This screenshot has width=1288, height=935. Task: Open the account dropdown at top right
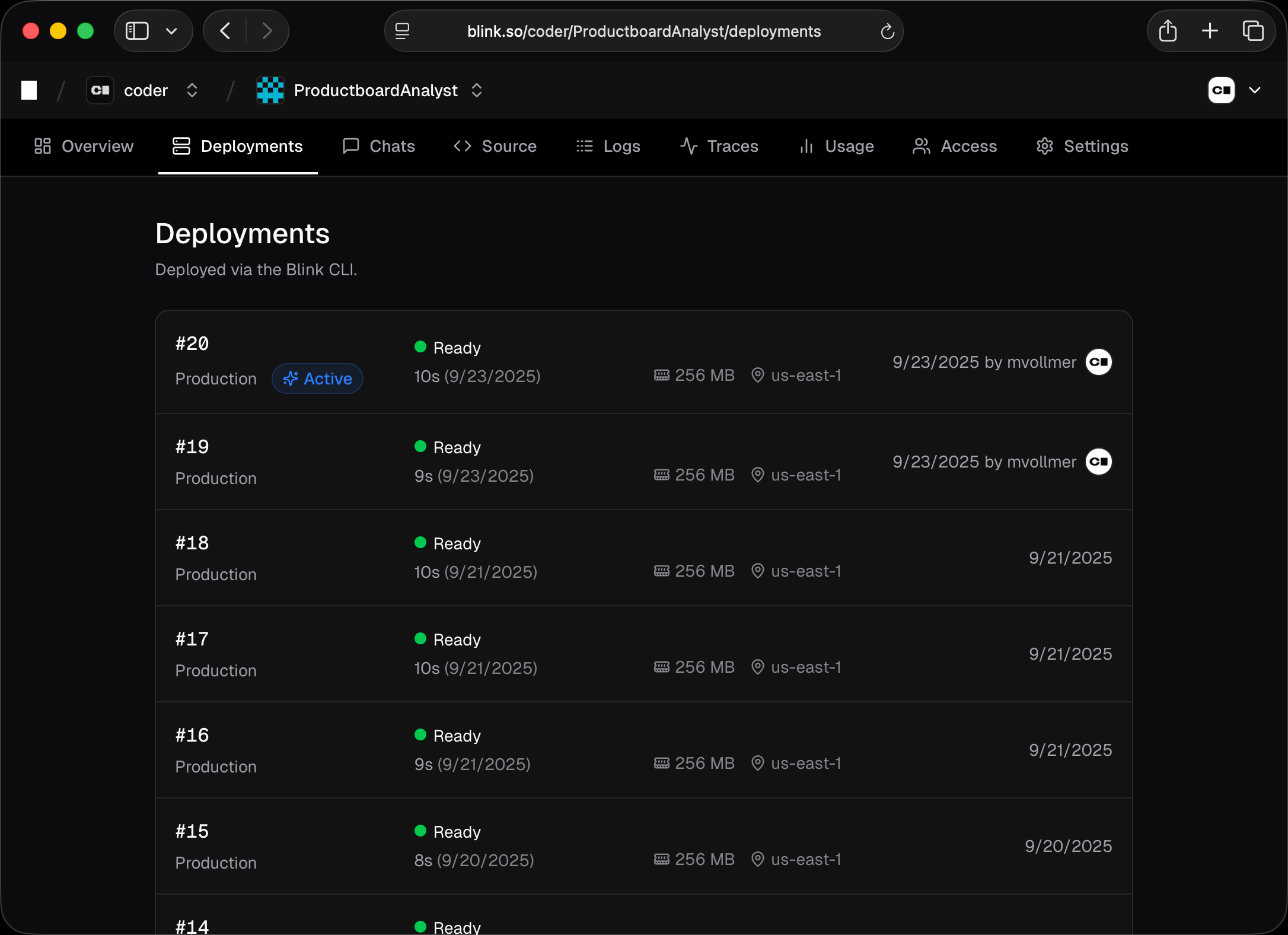1255,90
